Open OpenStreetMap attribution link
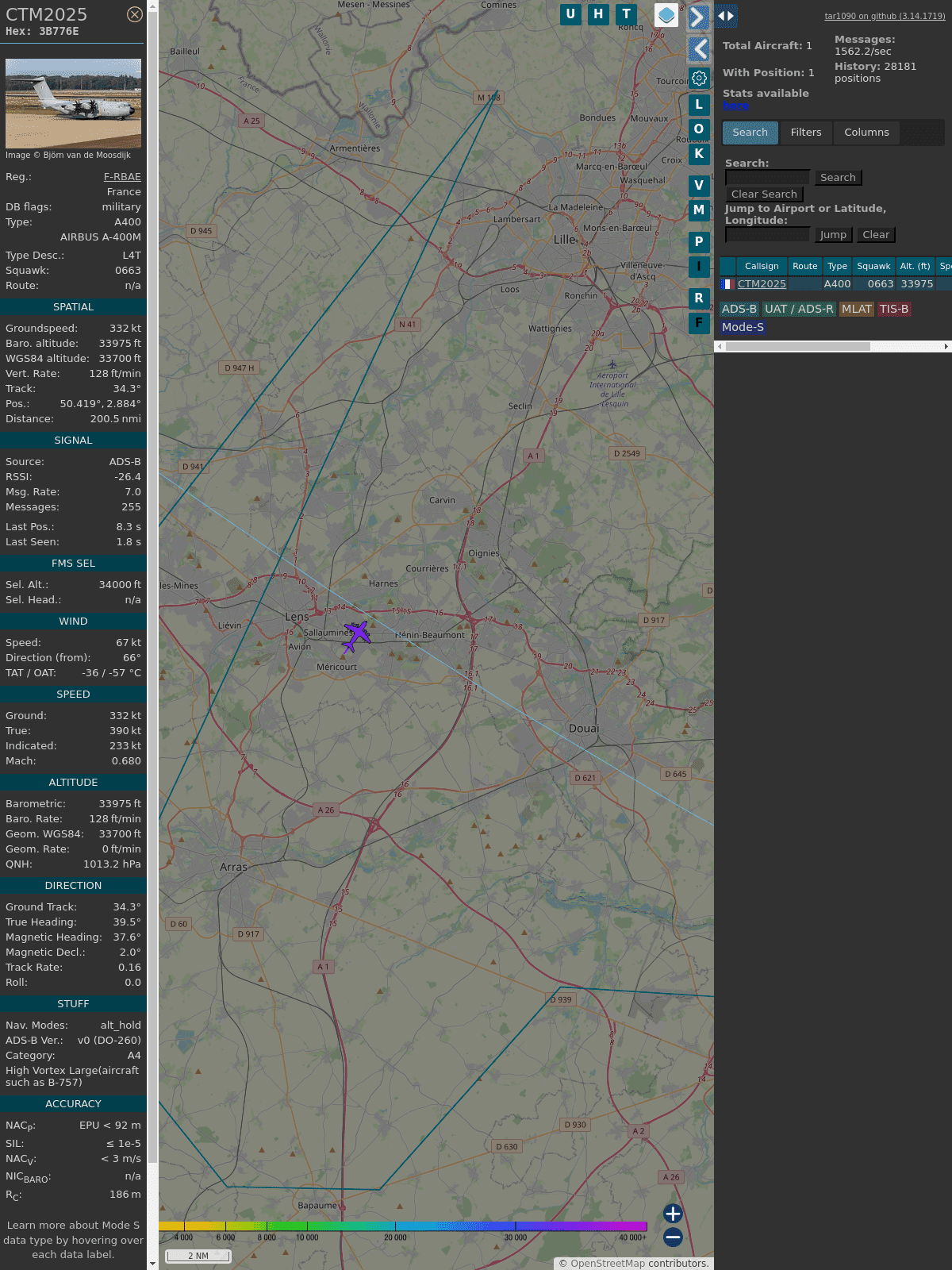The image size is (952, 1270). (x=608, y=1264)
